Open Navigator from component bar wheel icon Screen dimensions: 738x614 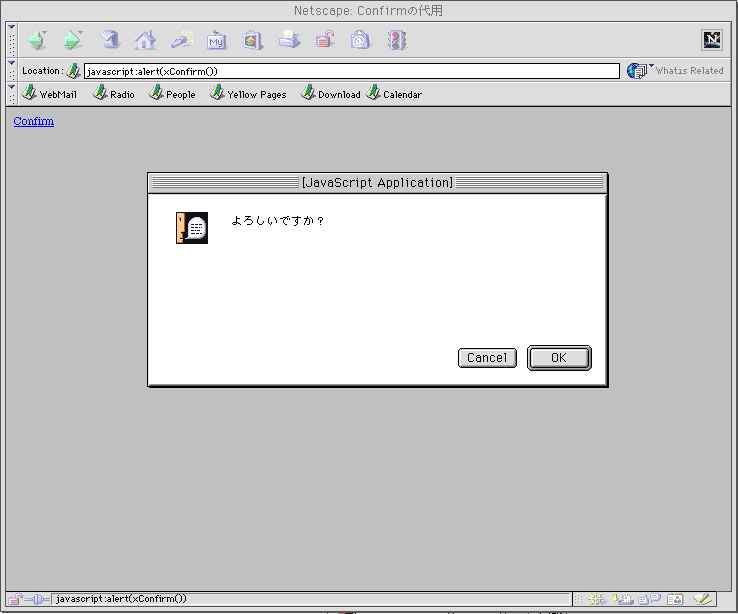tap(596, 599)
